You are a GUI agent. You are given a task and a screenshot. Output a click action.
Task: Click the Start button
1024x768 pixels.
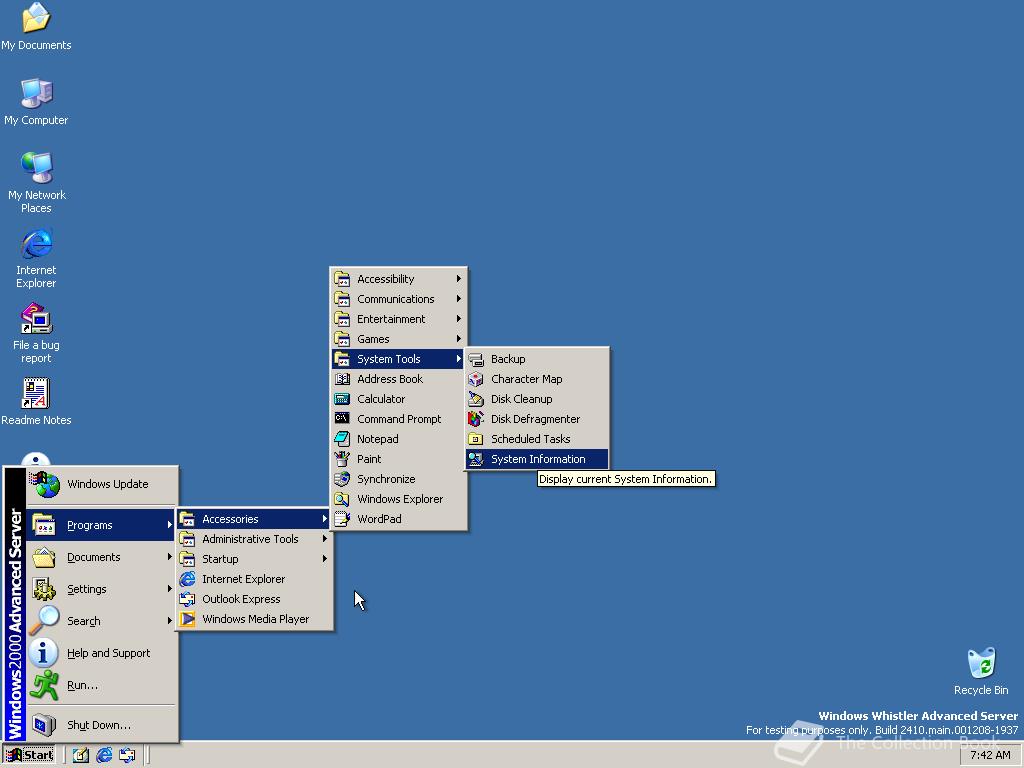[29, 755]
